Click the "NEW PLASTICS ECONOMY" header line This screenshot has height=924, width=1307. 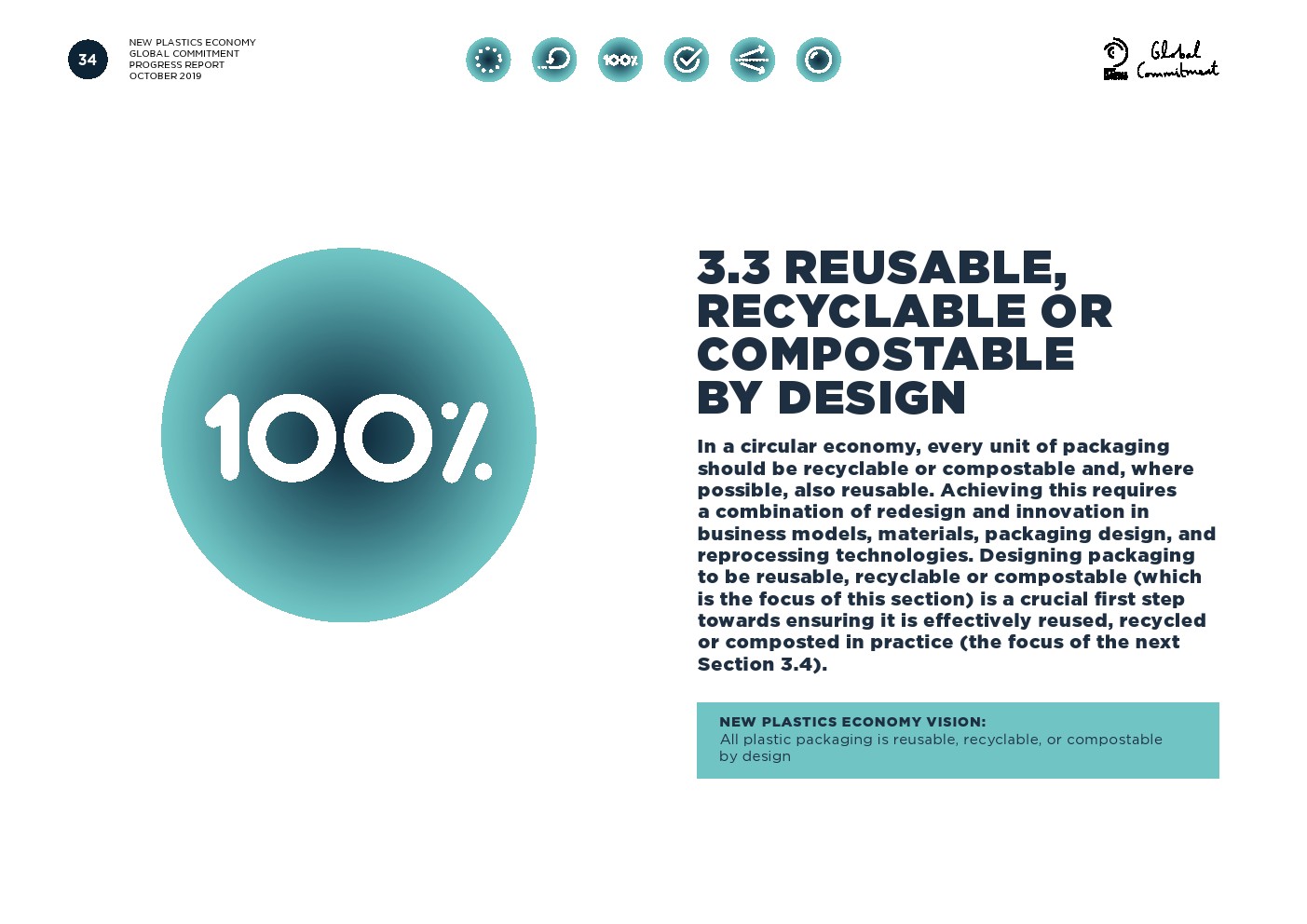coord(192,43)
